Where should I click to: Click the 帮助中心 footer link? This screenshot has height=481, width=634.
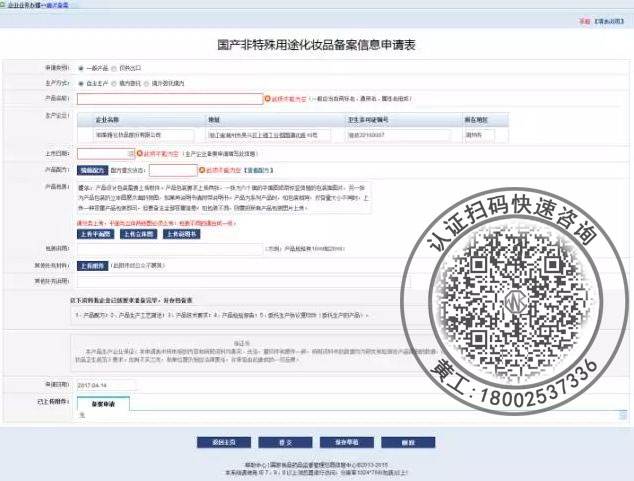point(255,465)
